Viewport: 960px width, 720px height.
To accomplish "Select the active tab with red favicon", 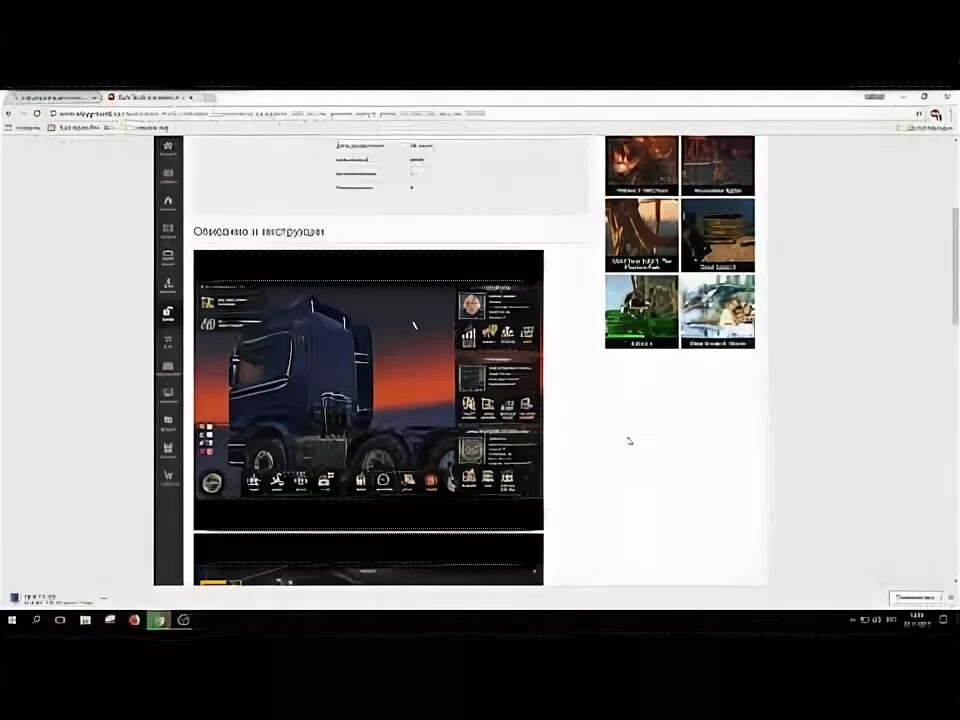I will [152, 97].
